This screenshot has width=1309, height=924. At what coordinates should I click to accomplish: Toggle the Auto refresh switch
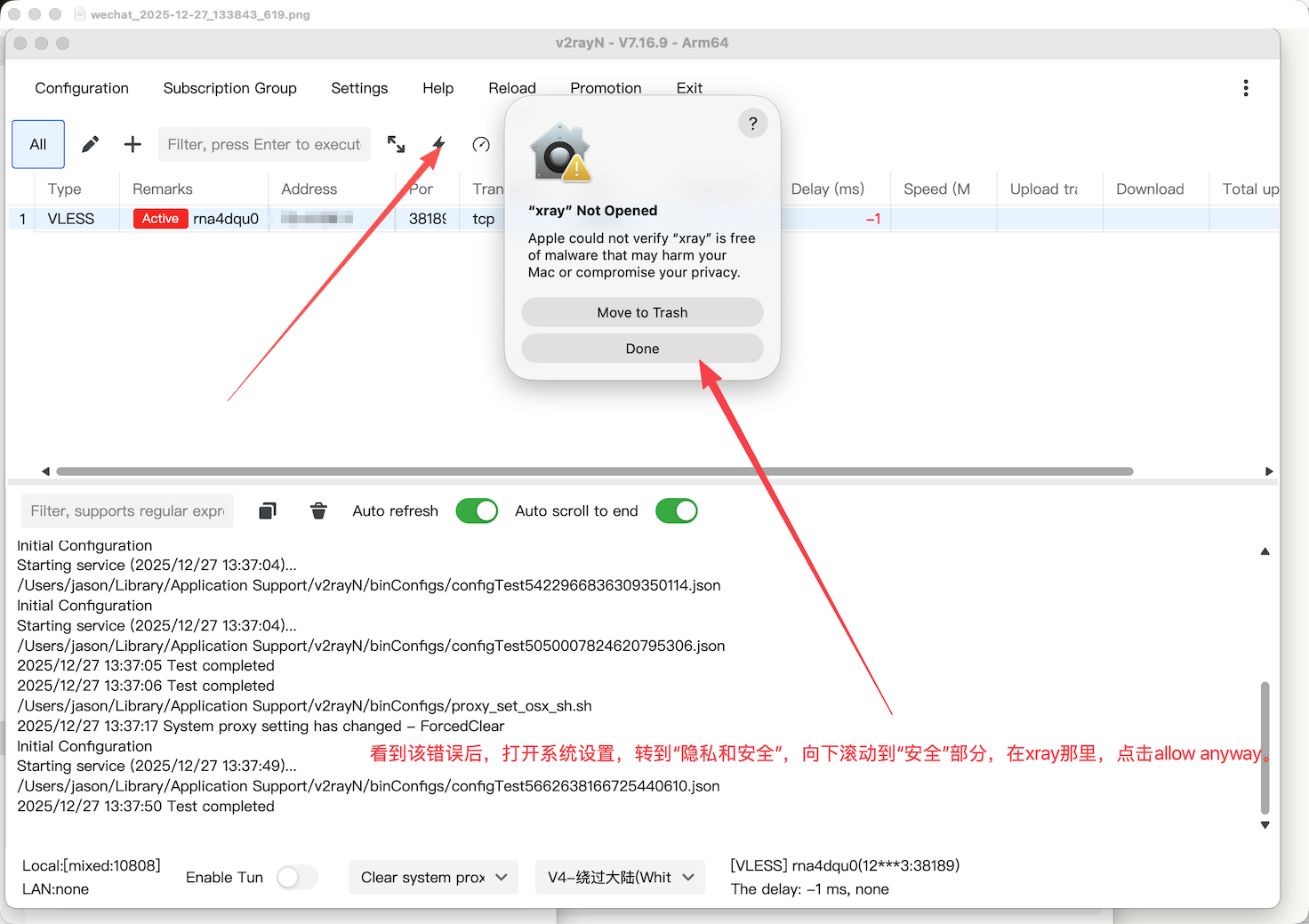(x=477, y=510)
